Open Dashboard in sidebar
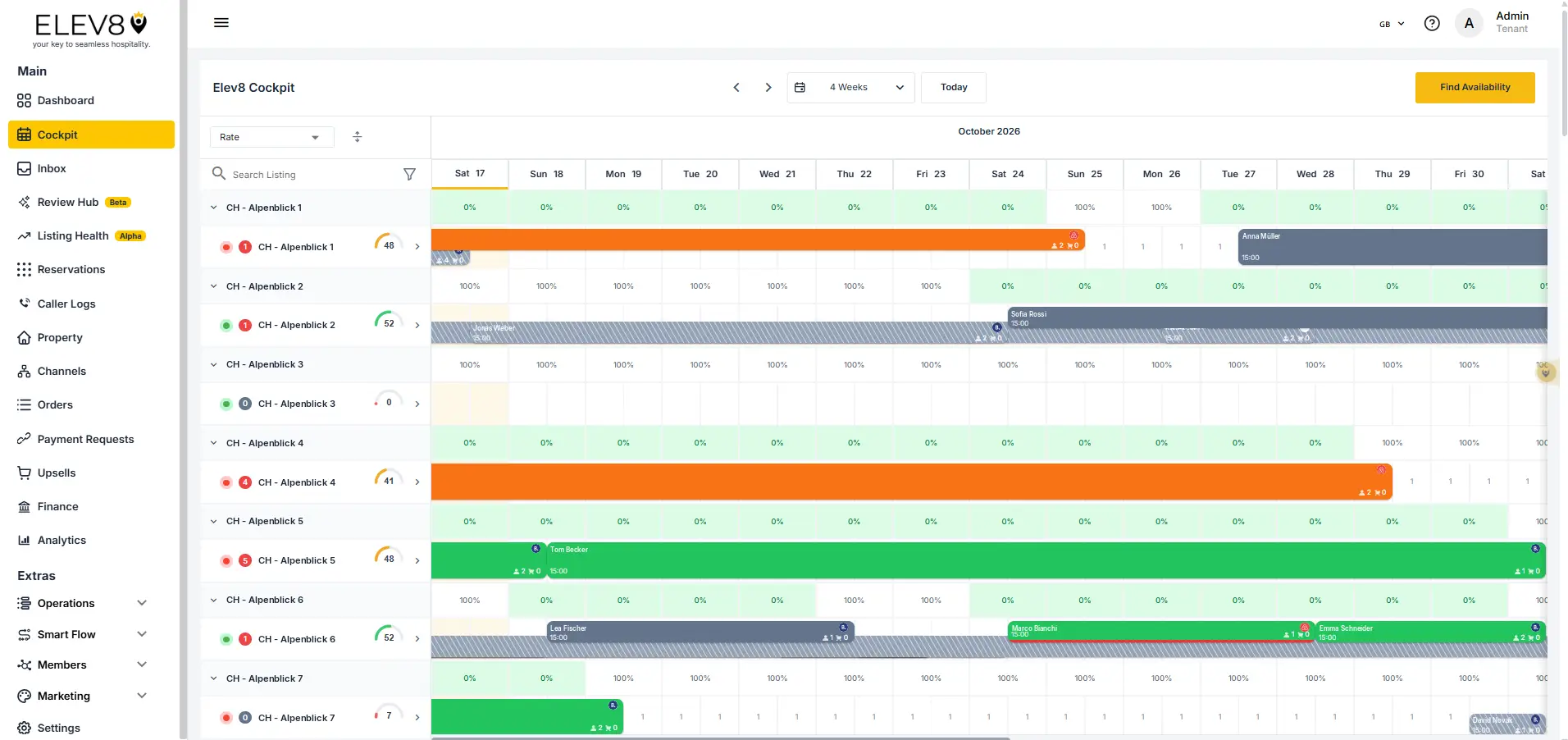1568x740 pixels. coord(91,100)
